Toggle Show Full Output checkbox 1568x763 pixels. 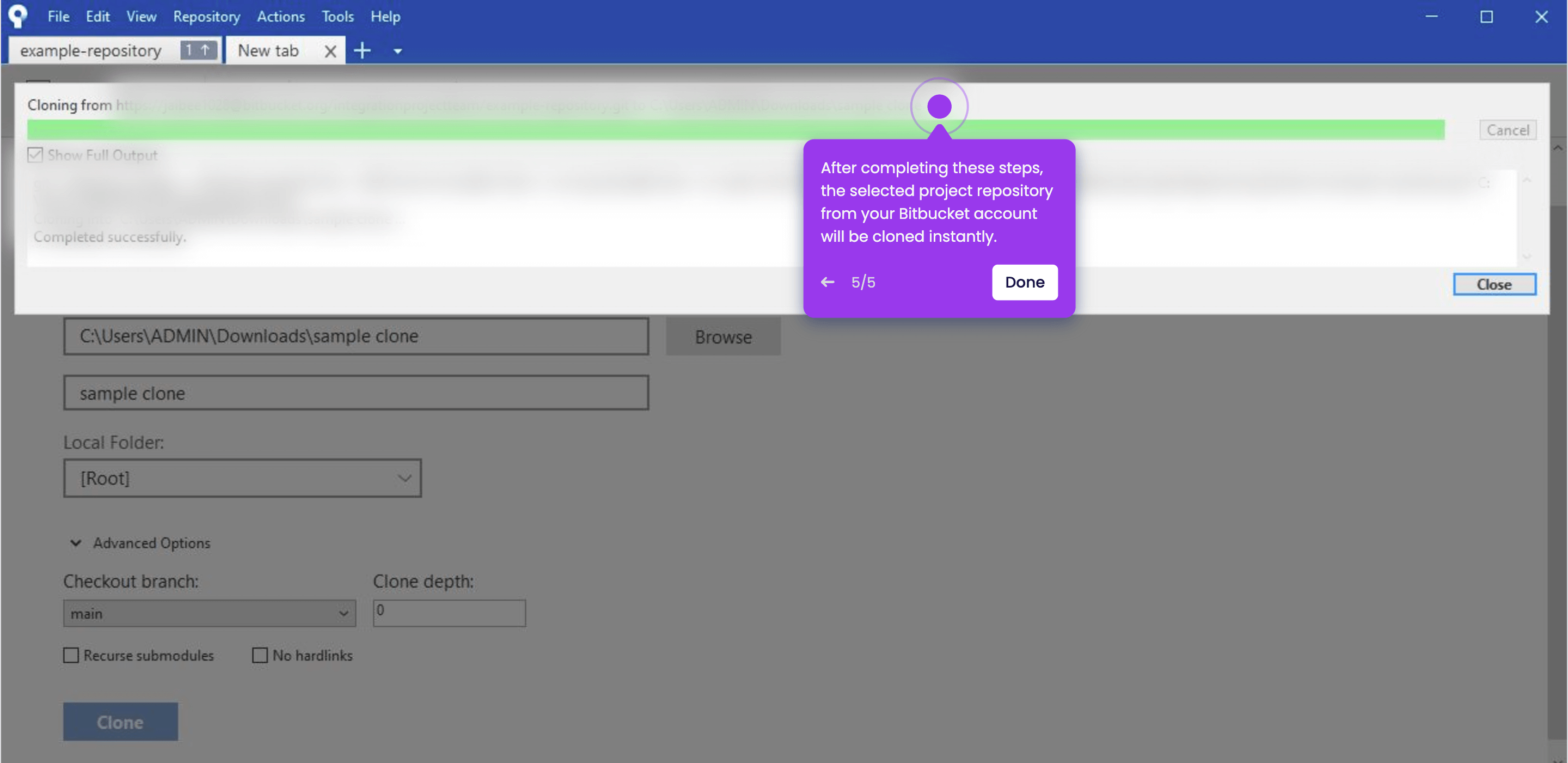35,155
